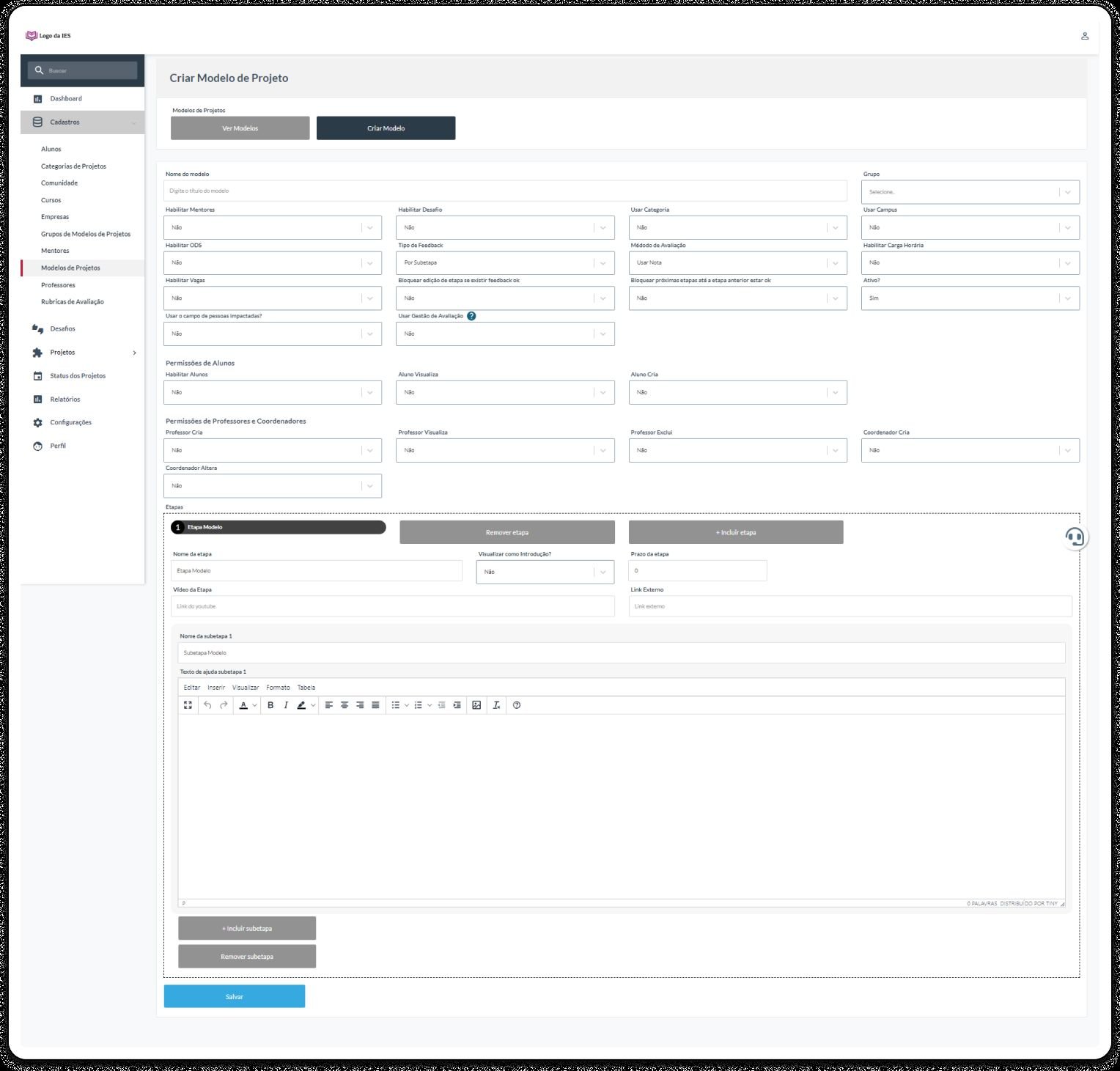Click the redo arrow in the editor toolbar
The height and width of the screenshot is (1071, 1120).
(x=224, y=705)
